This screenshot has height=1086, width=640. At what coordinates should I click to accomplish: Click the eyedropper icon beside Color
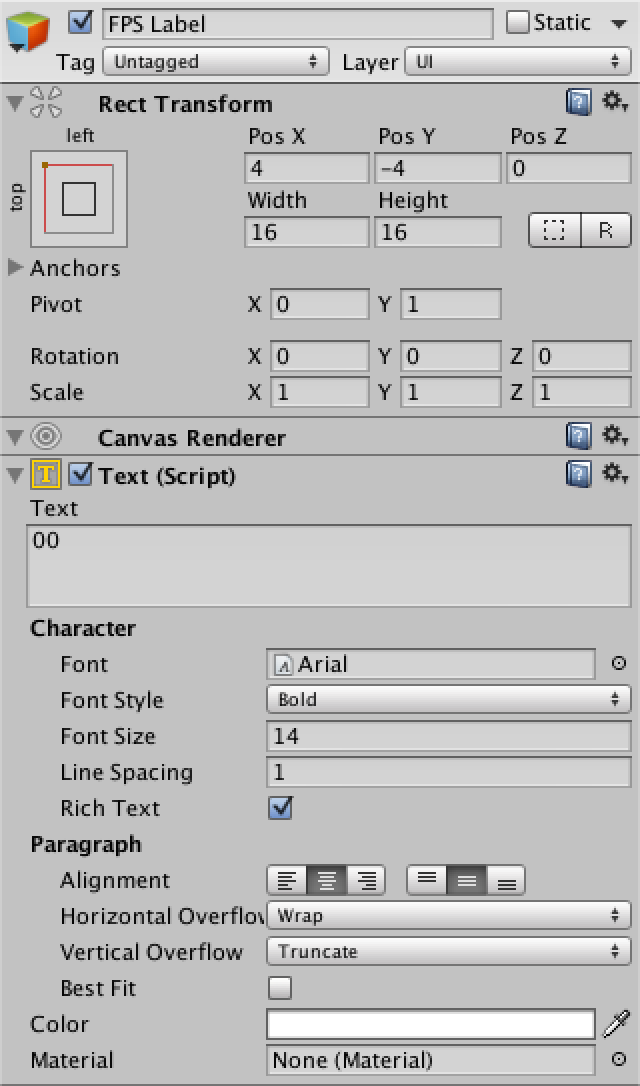[x=617, y=1024]
